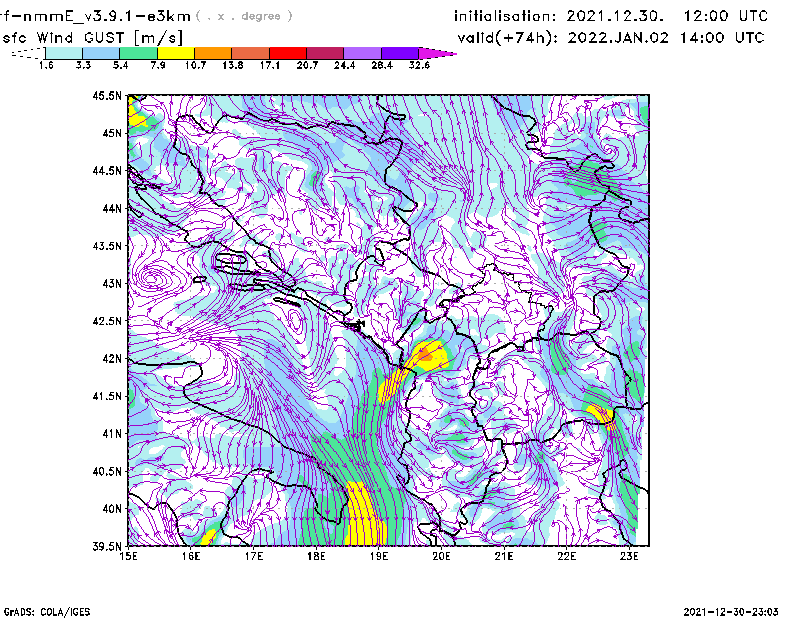Click the legend value 20.7

click(x=307, y=65)
